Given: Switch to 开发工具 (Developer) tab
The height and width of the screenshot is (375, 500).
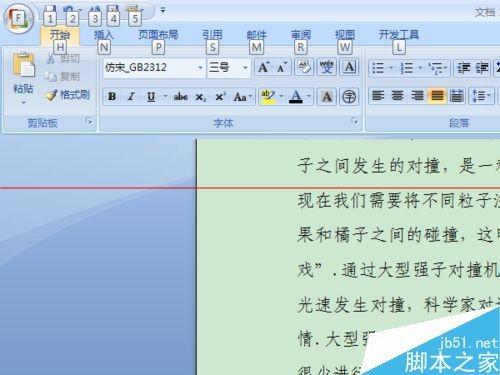Looking at the screenshot, I should coord(399,34).
